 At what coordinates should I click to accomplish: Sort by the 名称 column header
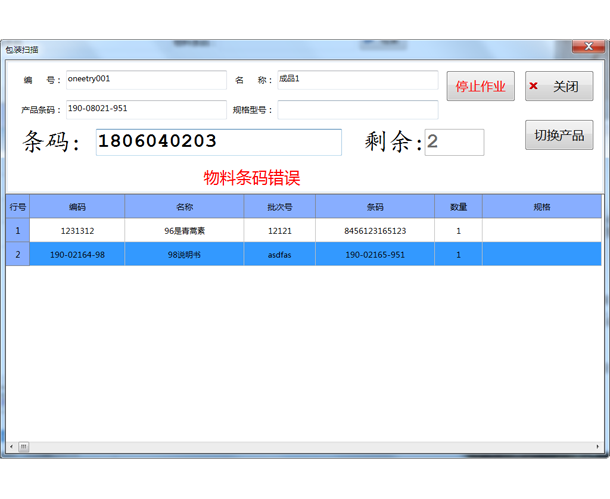[x=184, y=207]
